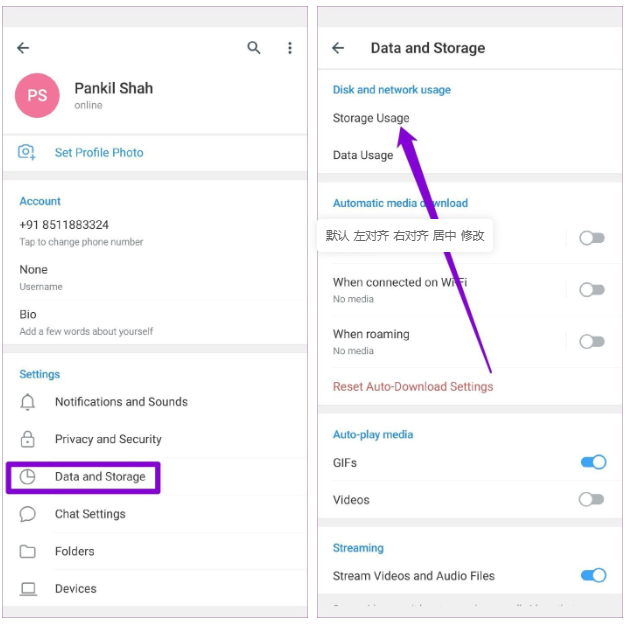Go back from the profile screen
The width and height of the screenshot is (626, 624).
tap(23, 48)
